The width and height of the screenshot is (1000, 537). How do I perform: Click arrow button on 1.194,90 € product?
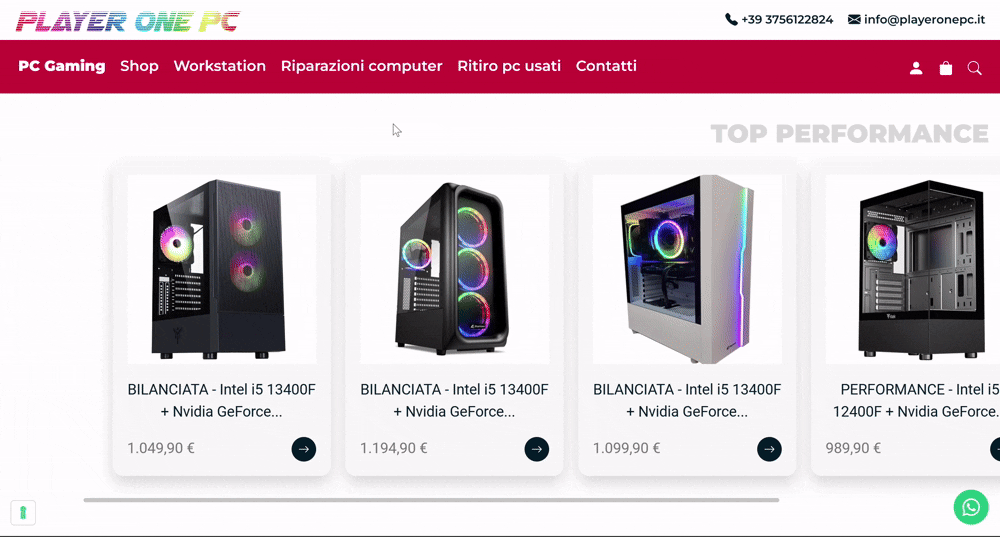pyautogui.click(x=536, y=449)
